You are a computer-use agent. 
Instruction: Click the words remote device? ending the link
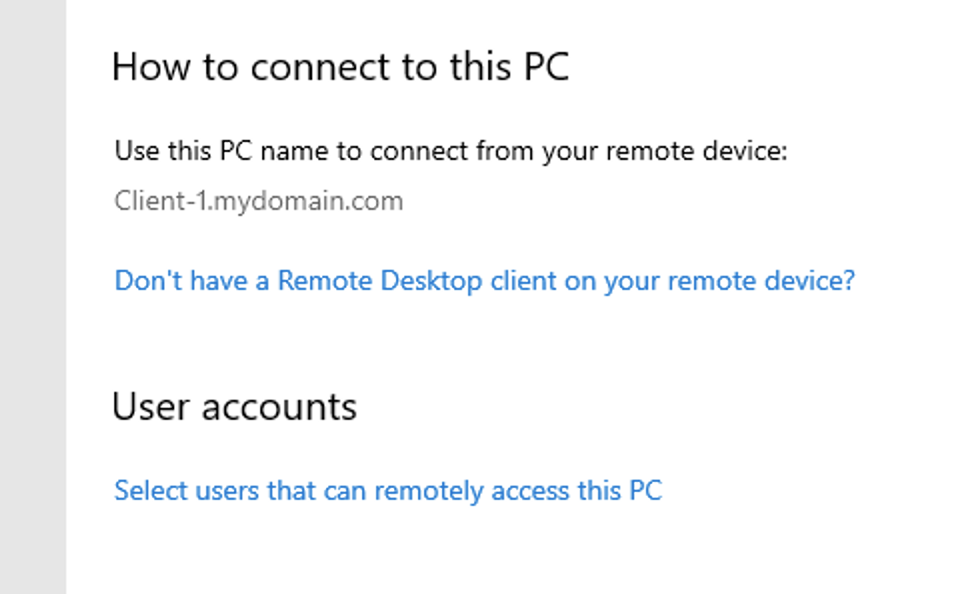[x=761, y=281]
